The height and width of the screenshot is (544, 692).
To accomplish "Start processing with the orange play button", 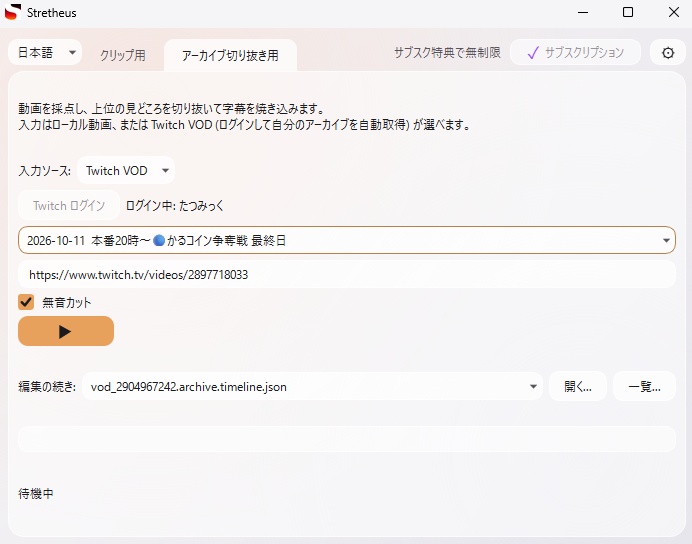I will (x=66, y=331).
